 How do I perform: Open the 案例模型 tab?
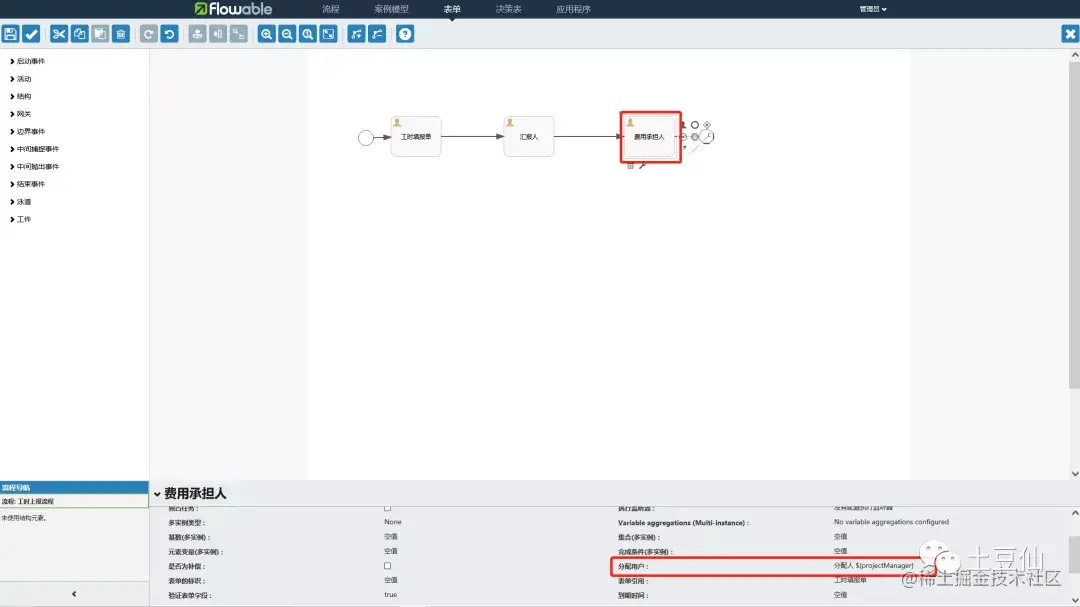pos(391,9)
